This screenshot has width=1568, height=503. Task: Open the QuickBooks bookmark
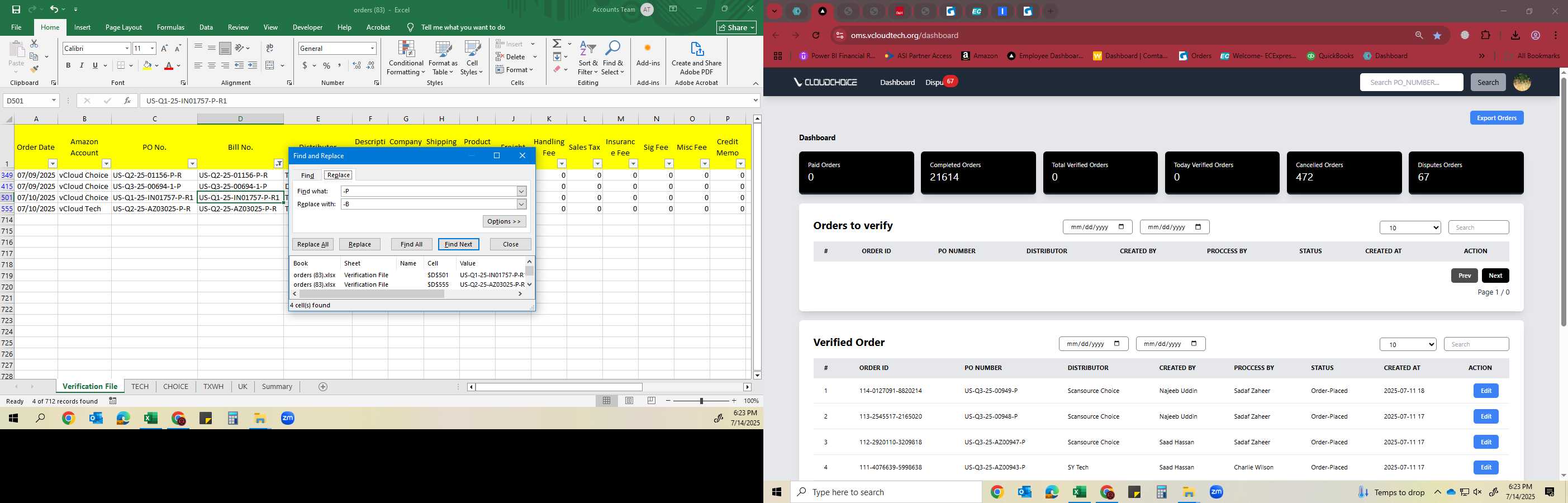(1330, 56)
